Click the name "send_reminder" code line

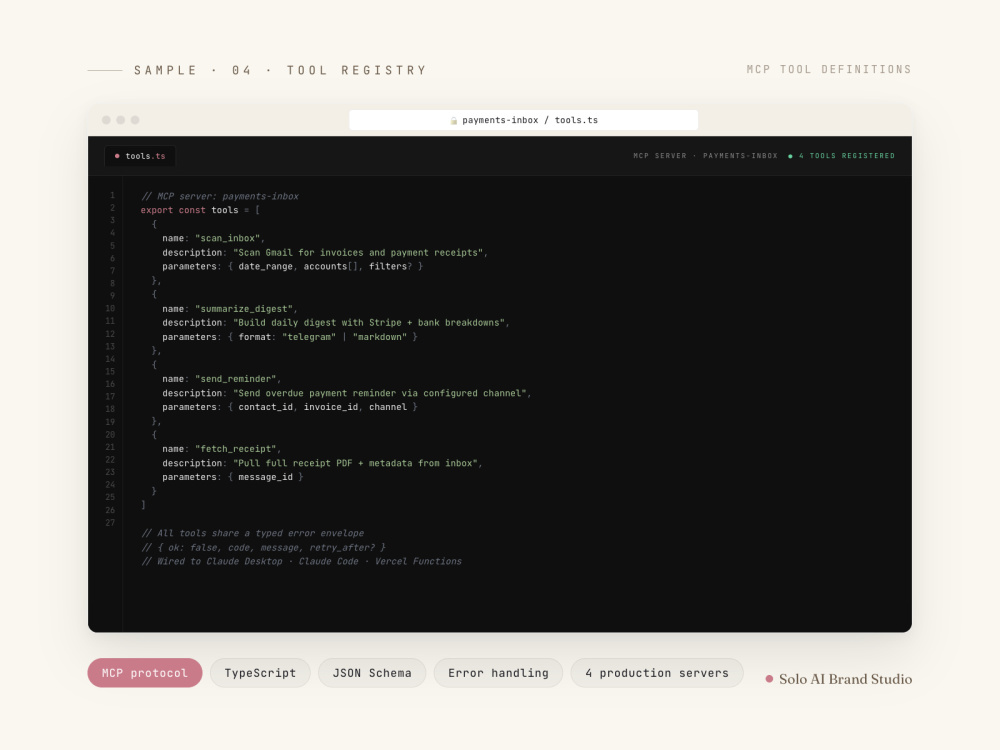(x=221, y=379)
